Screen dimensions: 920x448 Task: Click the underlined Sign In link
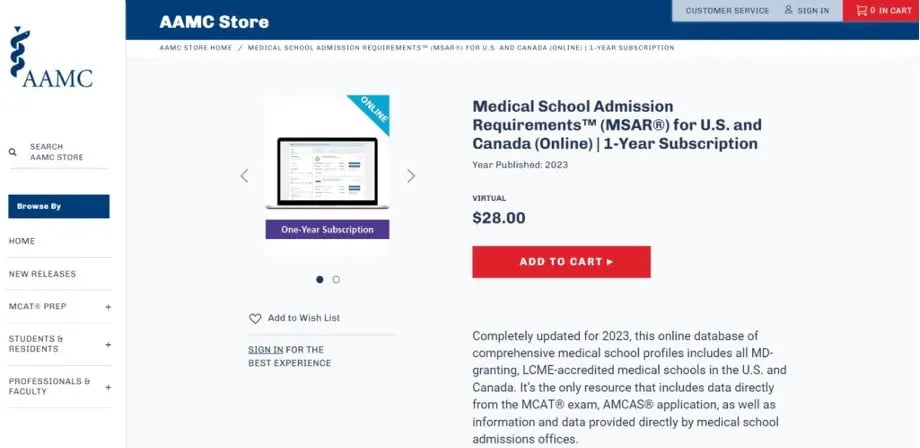pyautogui.click(x=265, y=350)
